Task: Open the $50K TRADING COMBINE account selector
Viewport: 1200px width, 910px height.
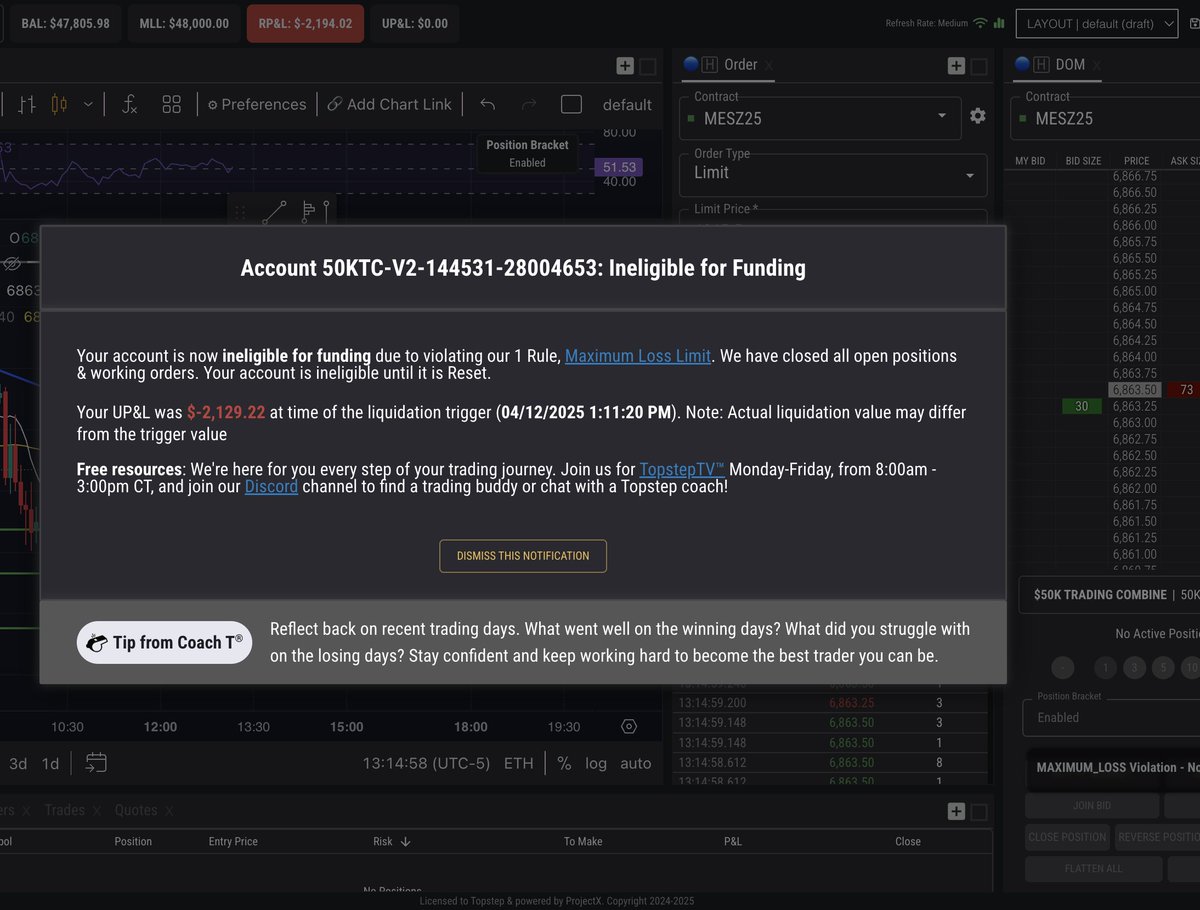Action: coord(1110,594)
